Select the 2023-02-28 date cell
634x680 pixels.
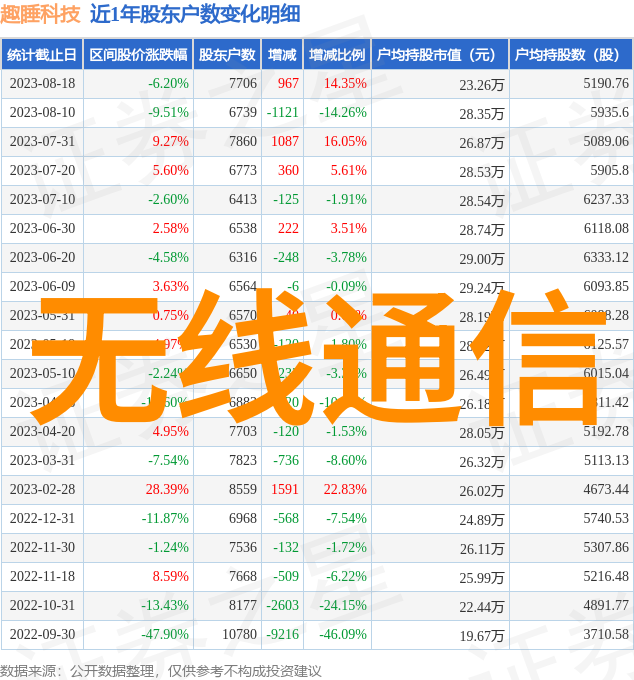point(42,490)
